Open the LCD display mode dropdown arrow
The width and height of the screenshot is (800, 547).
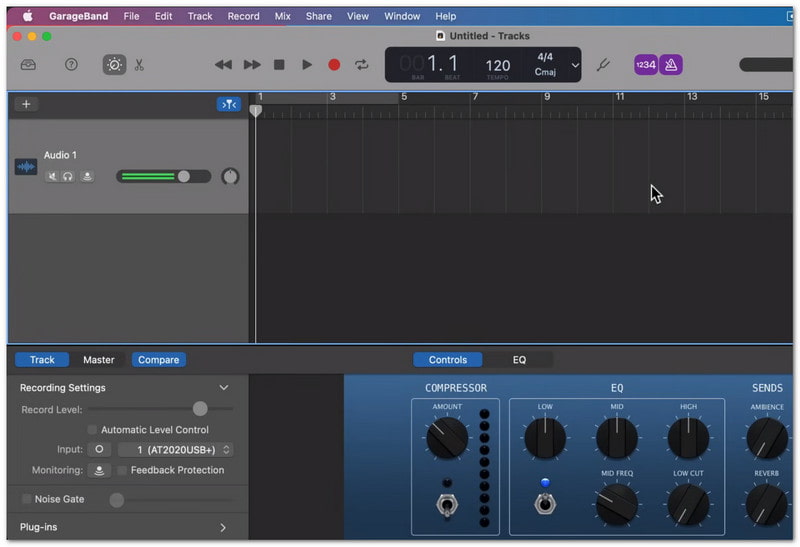(575, 65)
